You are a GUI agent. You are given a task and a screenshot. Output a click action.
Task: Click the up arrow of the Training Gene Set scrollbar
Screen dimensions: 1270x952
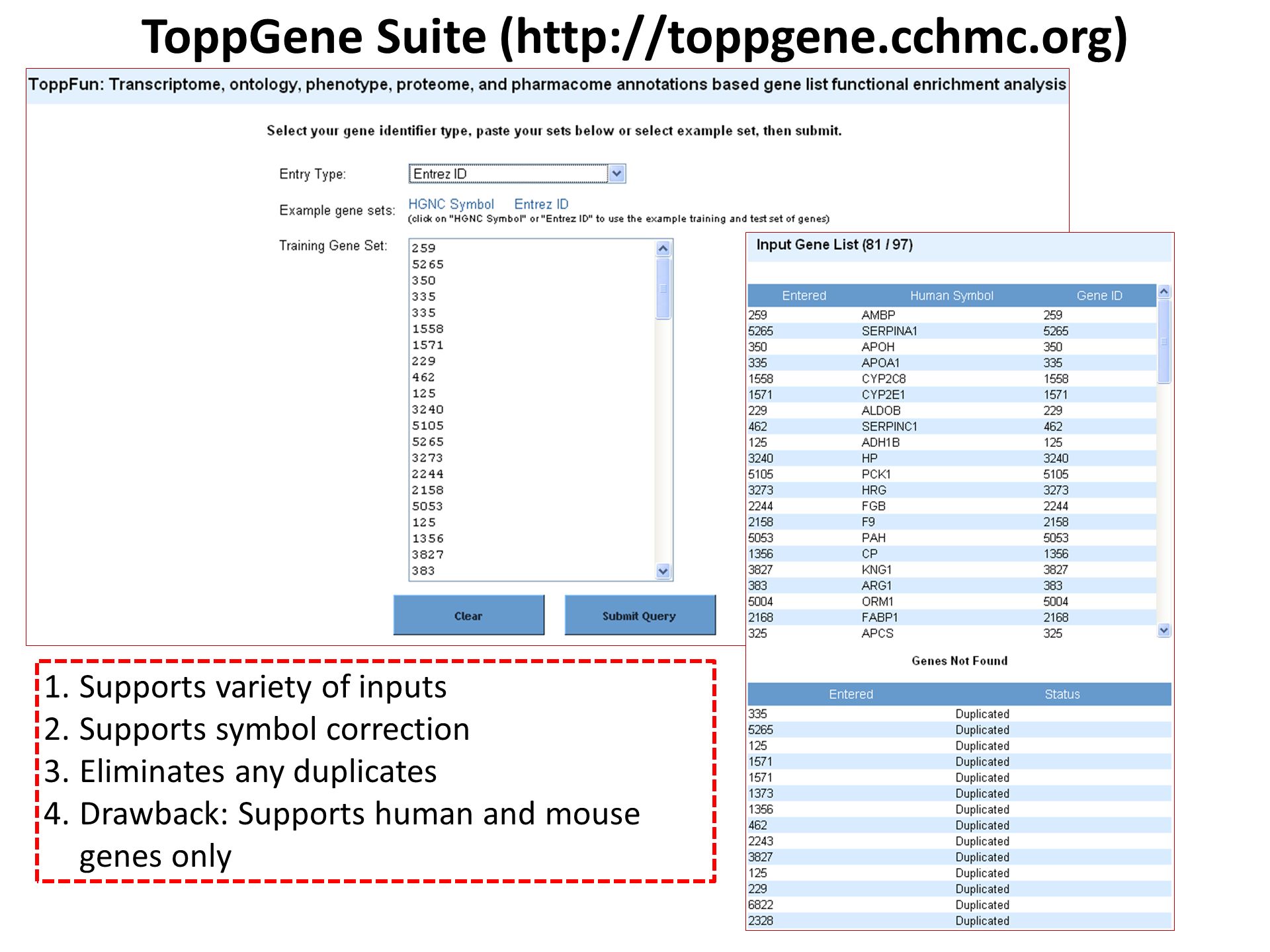point(663,249)
